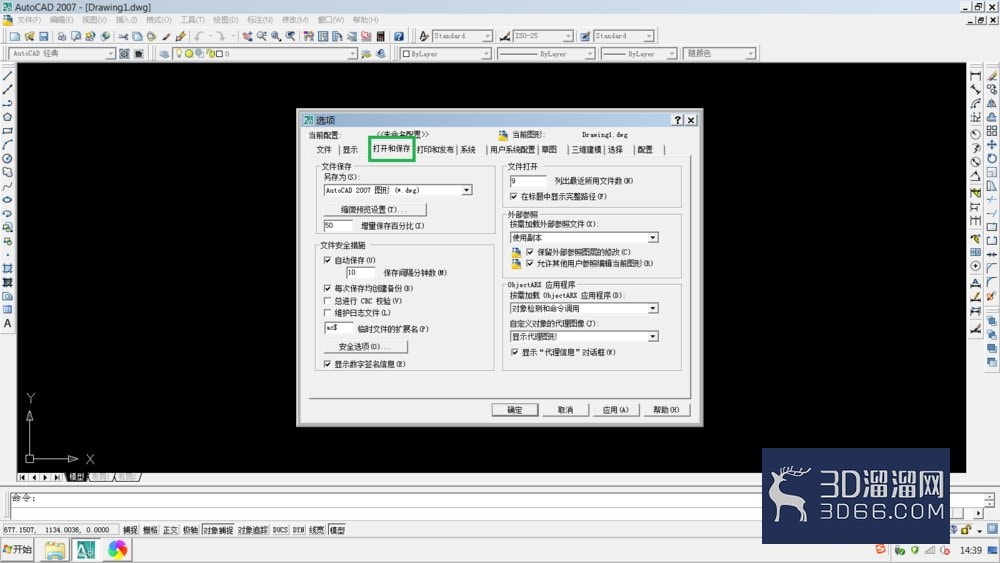Viewport: 1000px width, 563px height.
Task: Select the Move tool in modify toolbar
Action: (x=992, y=145)
